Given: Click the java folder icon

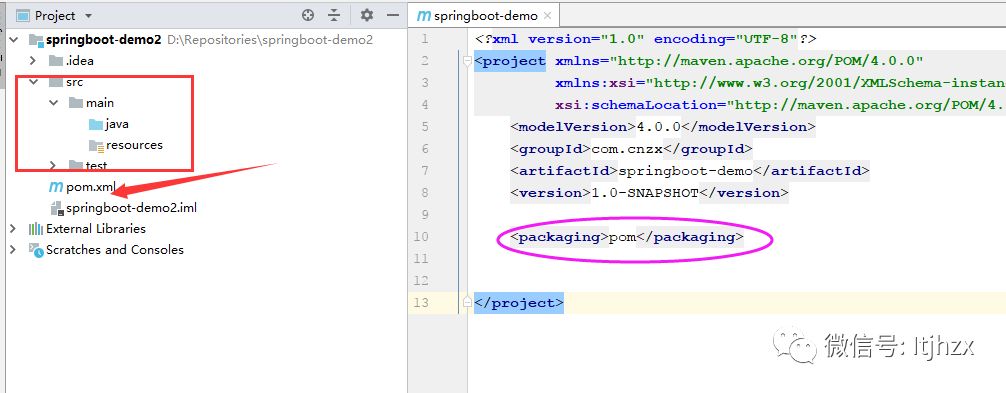Looking at the screenshot, I should (96, 124).
